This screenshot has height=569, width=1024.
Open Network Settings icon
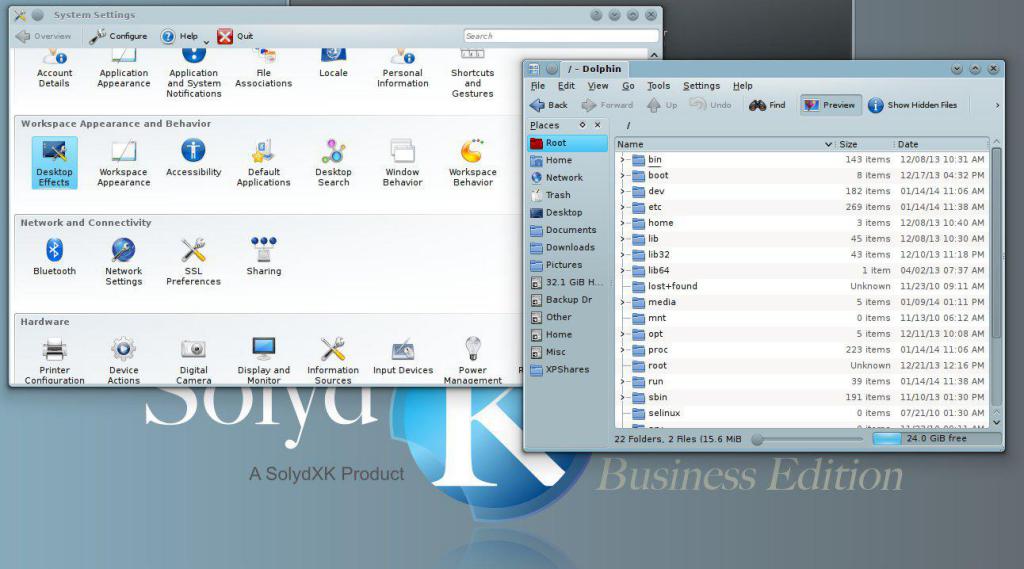pyautogui.click(x=123, y=261)
